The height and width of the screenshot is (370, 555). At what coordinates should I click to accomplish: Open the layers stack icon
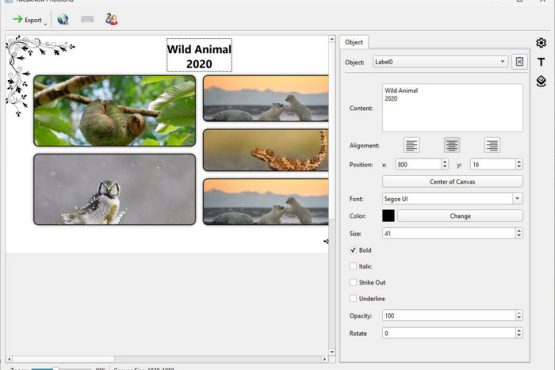(x=541, y=81)
